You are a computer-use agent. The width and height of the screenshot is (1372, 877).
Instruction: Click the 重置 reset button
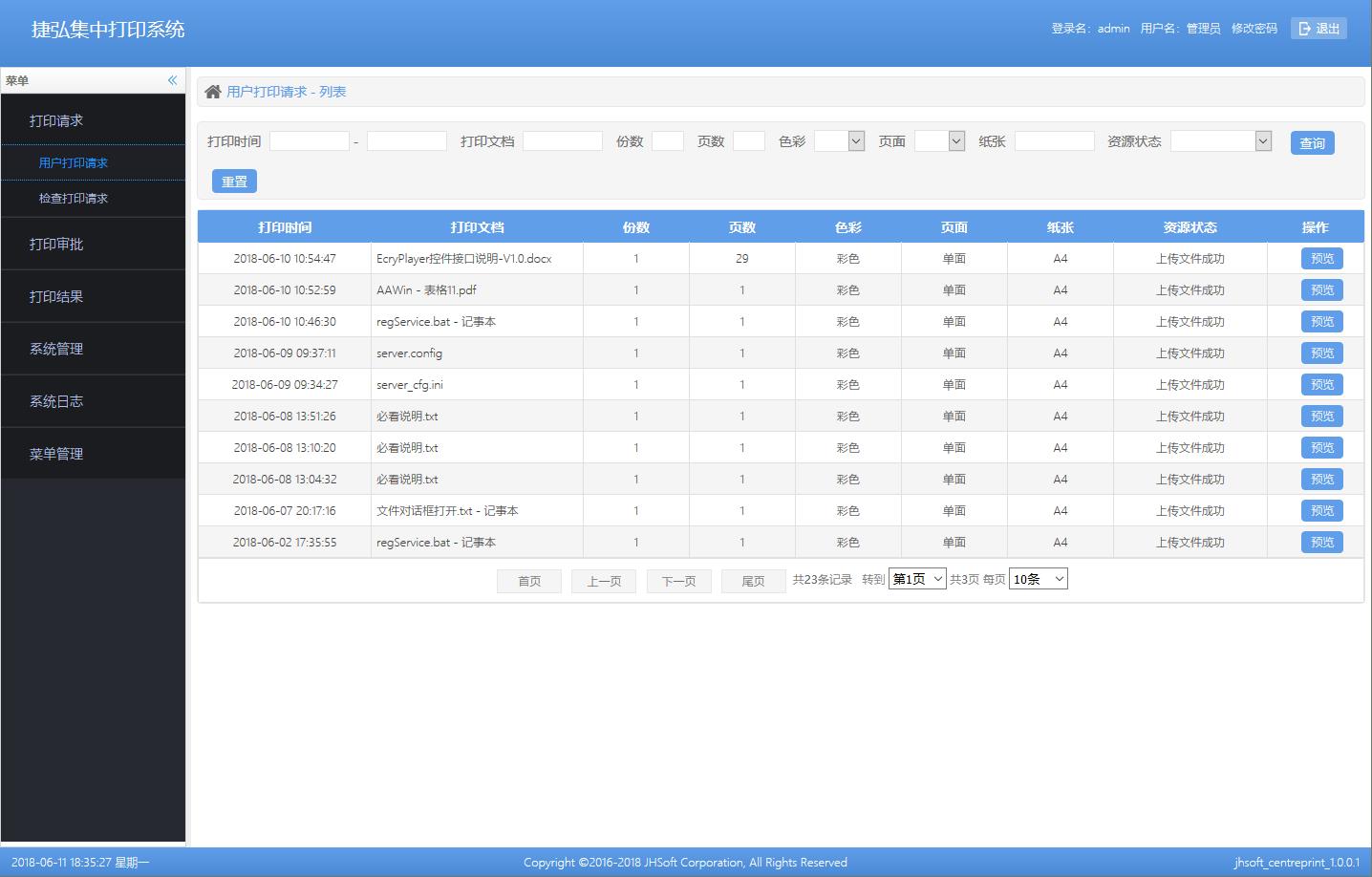234,182
